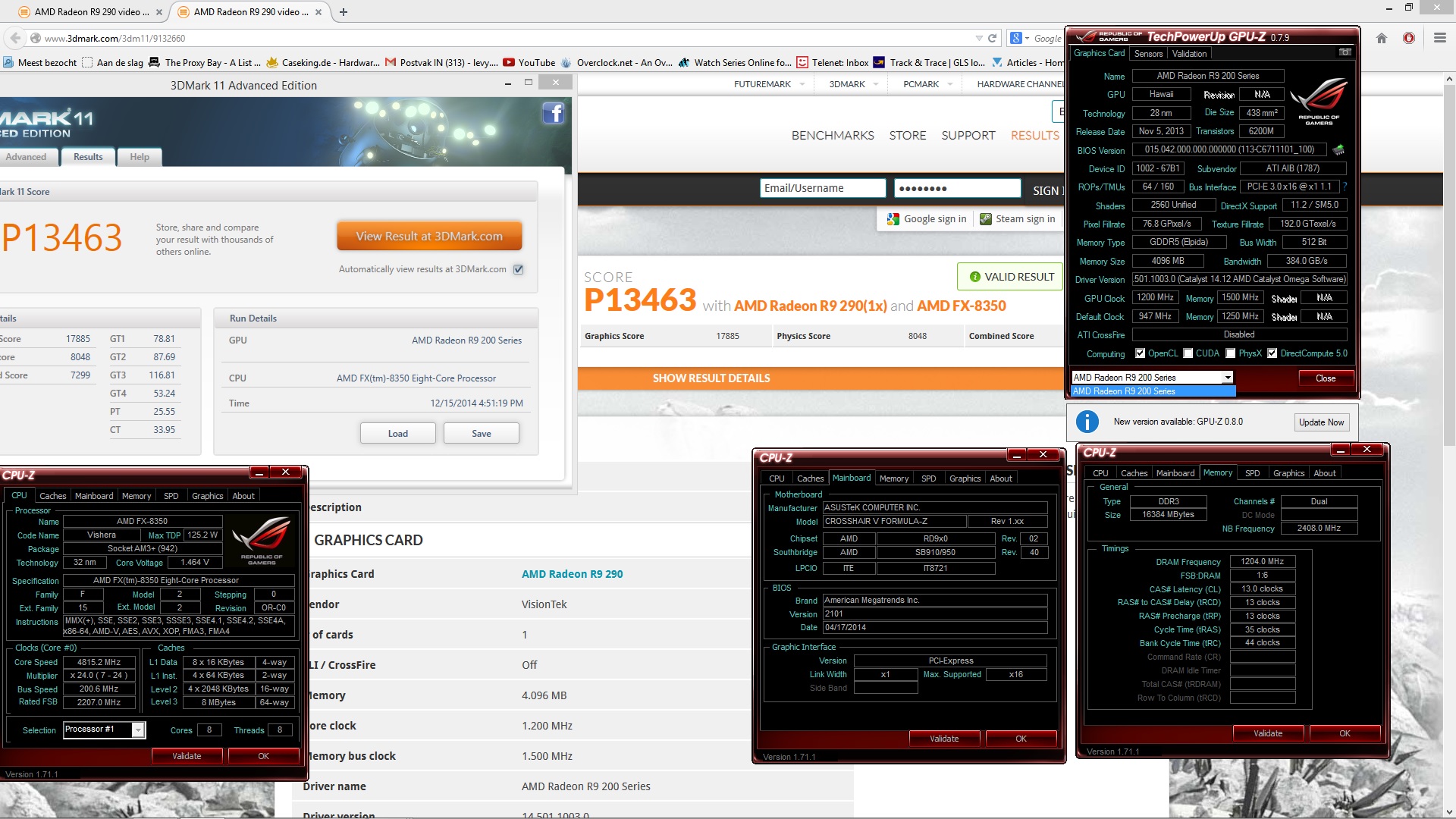Click the GPU-Z update info icon
The image size is (1456, 819).
pos(1087,422)
